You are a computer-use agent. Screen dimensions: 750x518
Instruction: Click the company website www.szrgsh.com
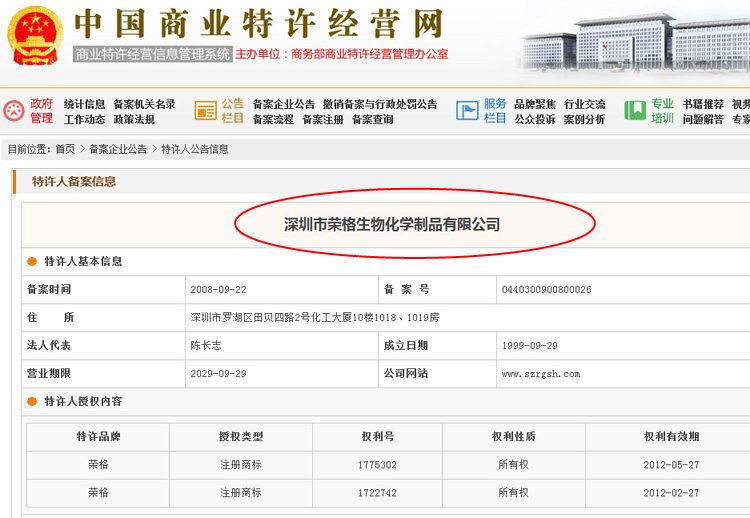(540, 374)
